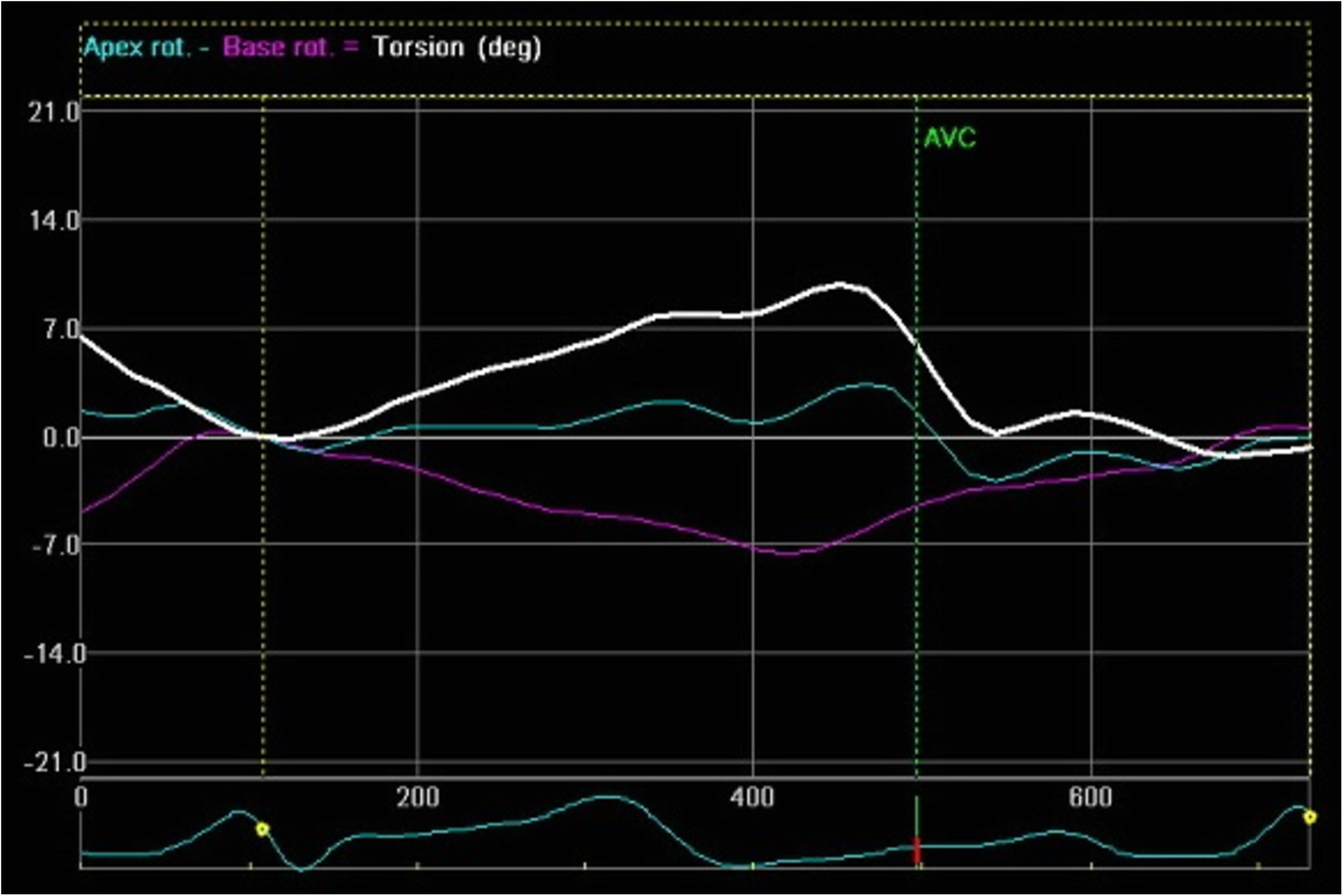The image size is (1343, 896).
Task: Click the red AVC tick on ECG trace
Action: pyautogui.click(x=917, y=850)
